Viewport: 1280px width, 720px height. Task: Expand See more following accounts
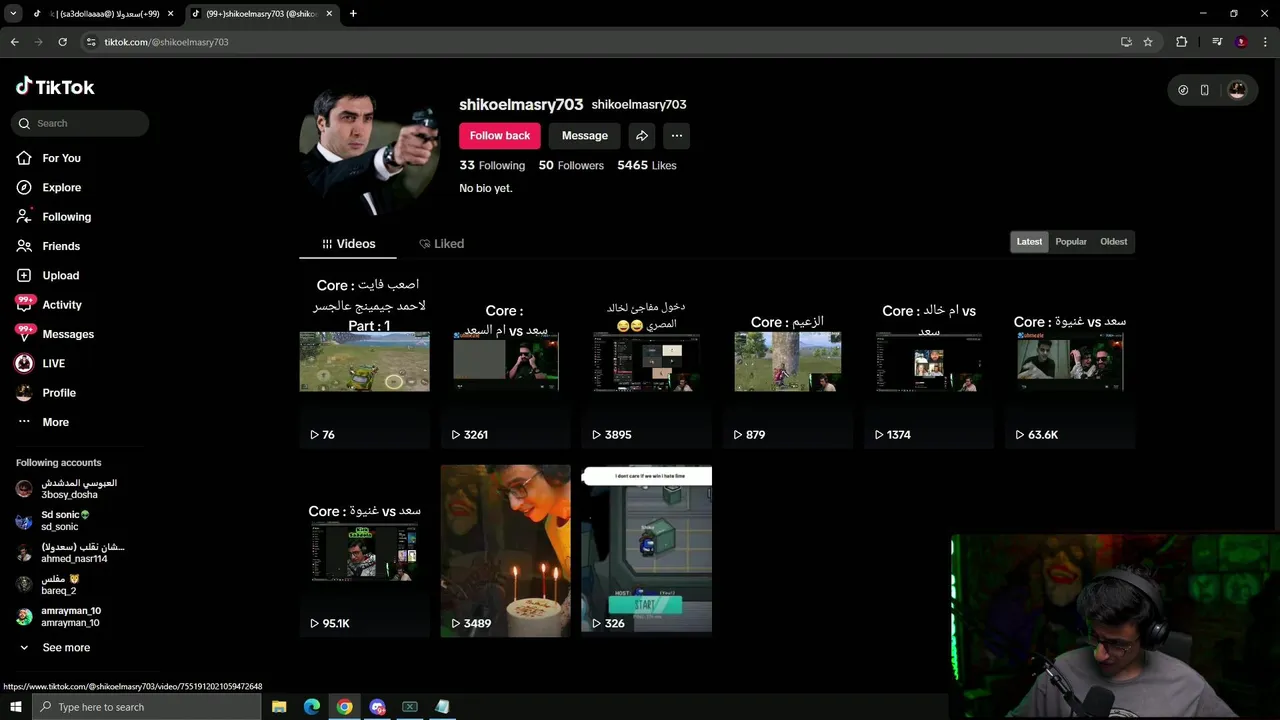pyautogui.click(x=57, y=648)
